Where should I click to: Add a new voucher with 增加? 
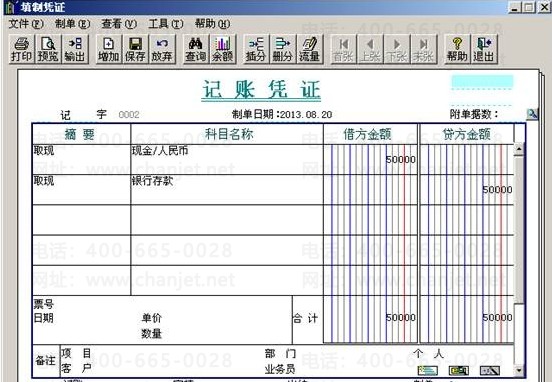(x=108, y=49)
